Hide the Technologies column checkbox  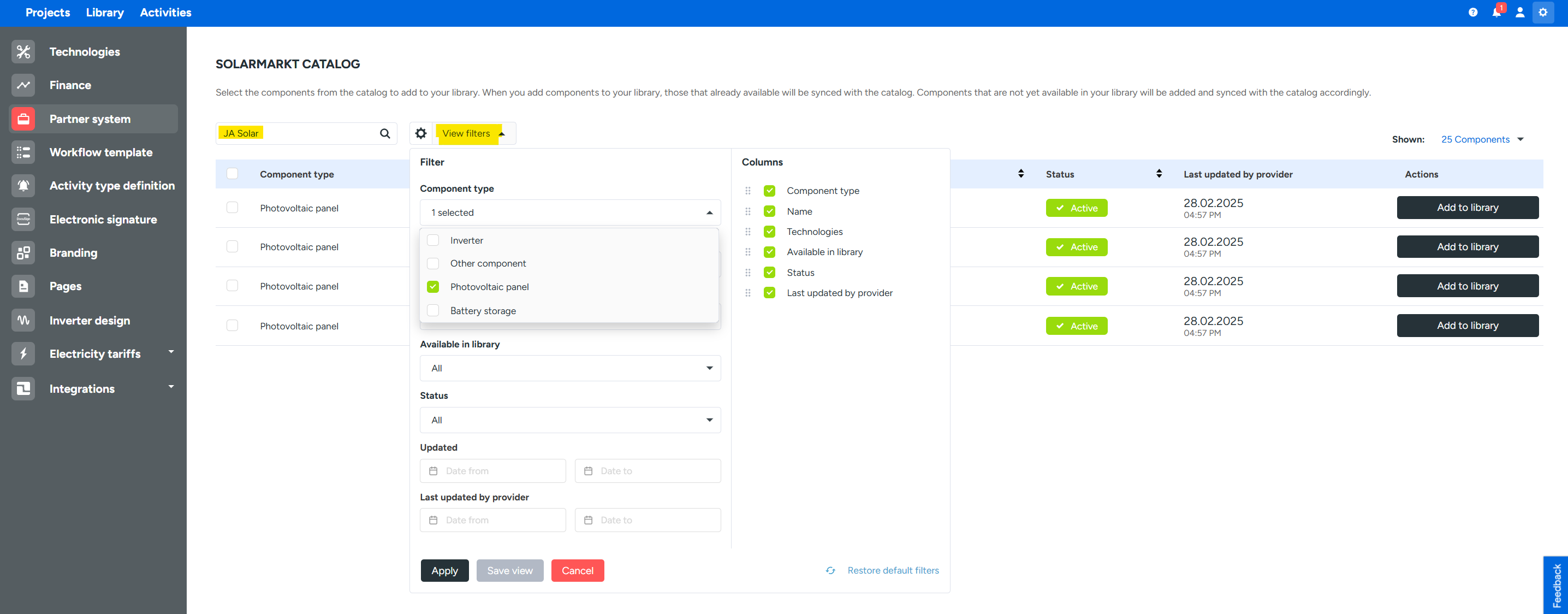[769, 232]
